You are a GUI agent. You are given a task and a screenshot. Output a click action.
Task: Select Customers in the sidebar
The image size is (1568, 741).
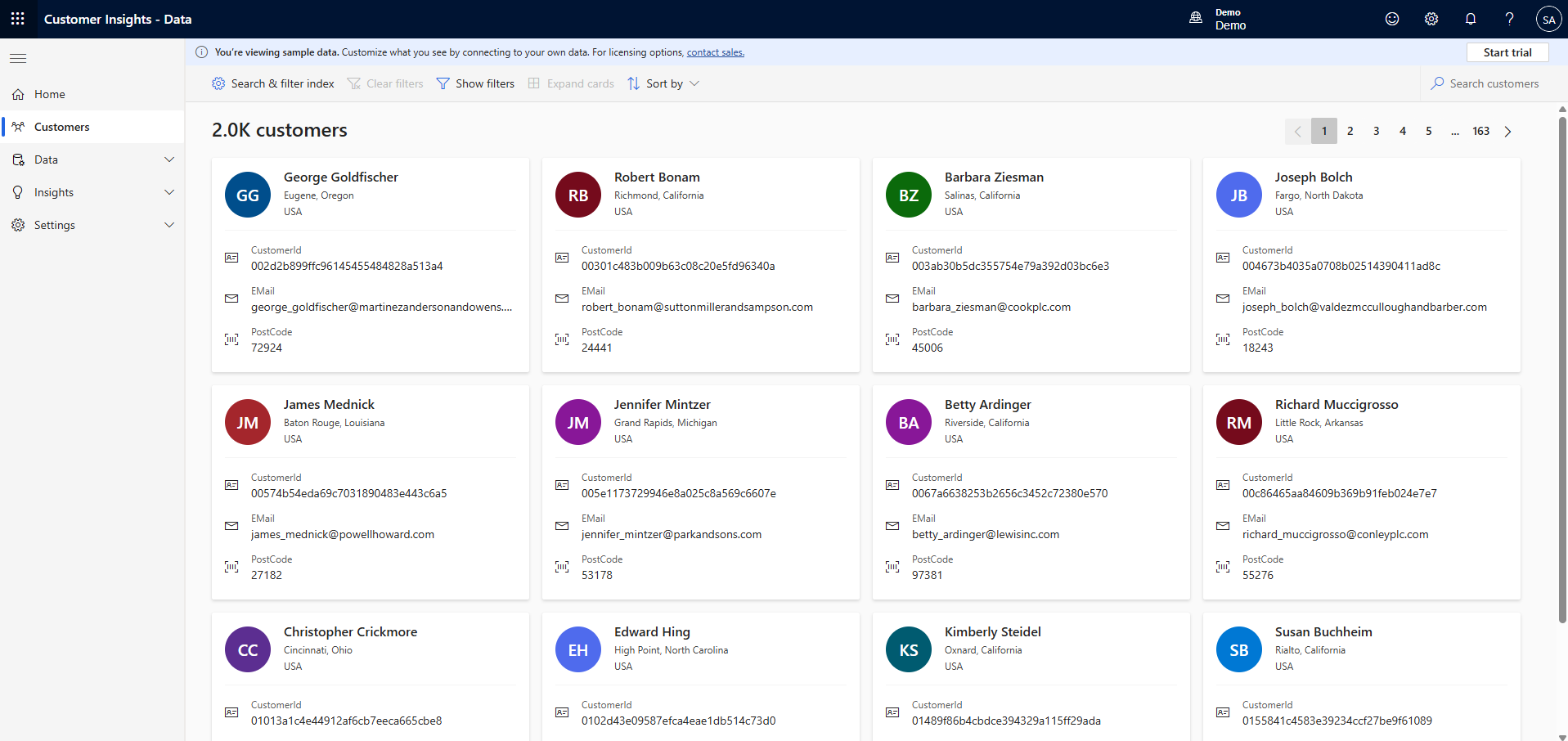tap(92, 127)
